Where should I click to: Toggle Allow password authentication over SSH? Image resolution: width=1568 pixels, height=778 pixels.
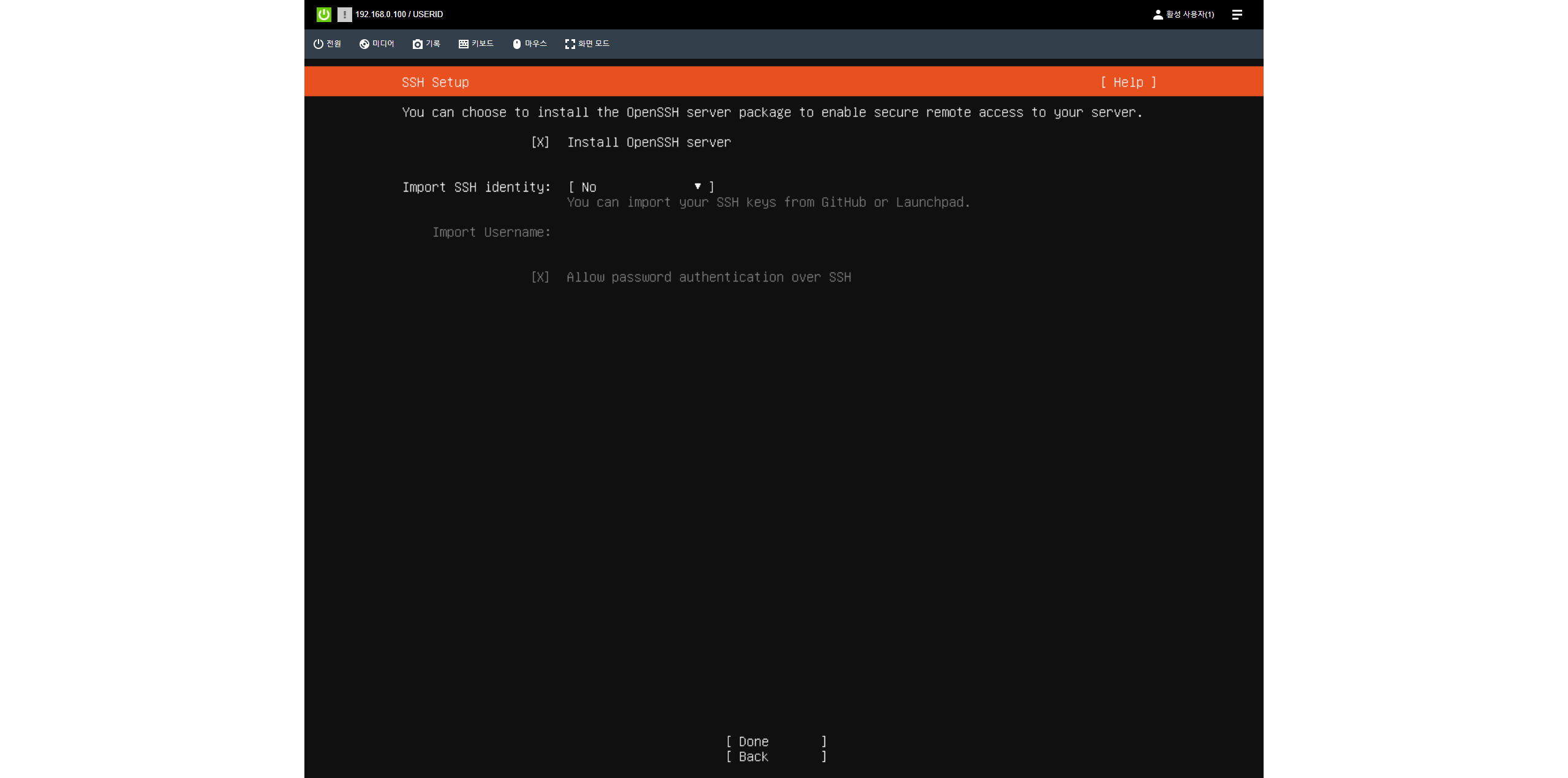(540, 277)
